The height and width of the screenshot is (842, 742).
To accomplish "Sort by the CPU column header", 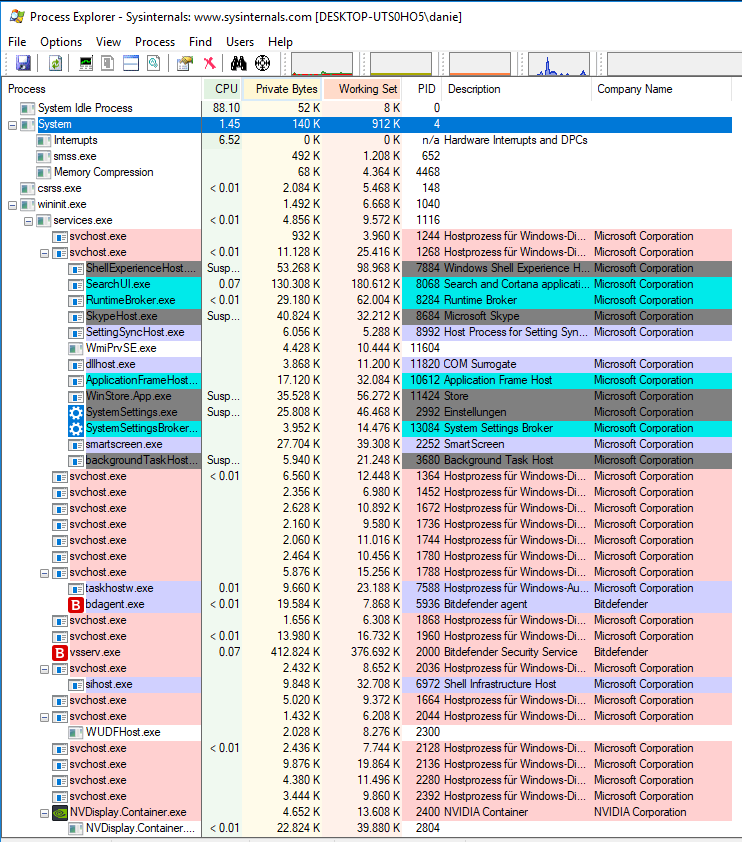I will (222, 89).
